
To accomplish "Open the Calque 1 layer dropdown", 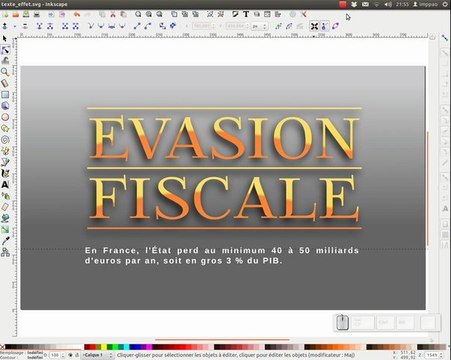I will (98, 355).
